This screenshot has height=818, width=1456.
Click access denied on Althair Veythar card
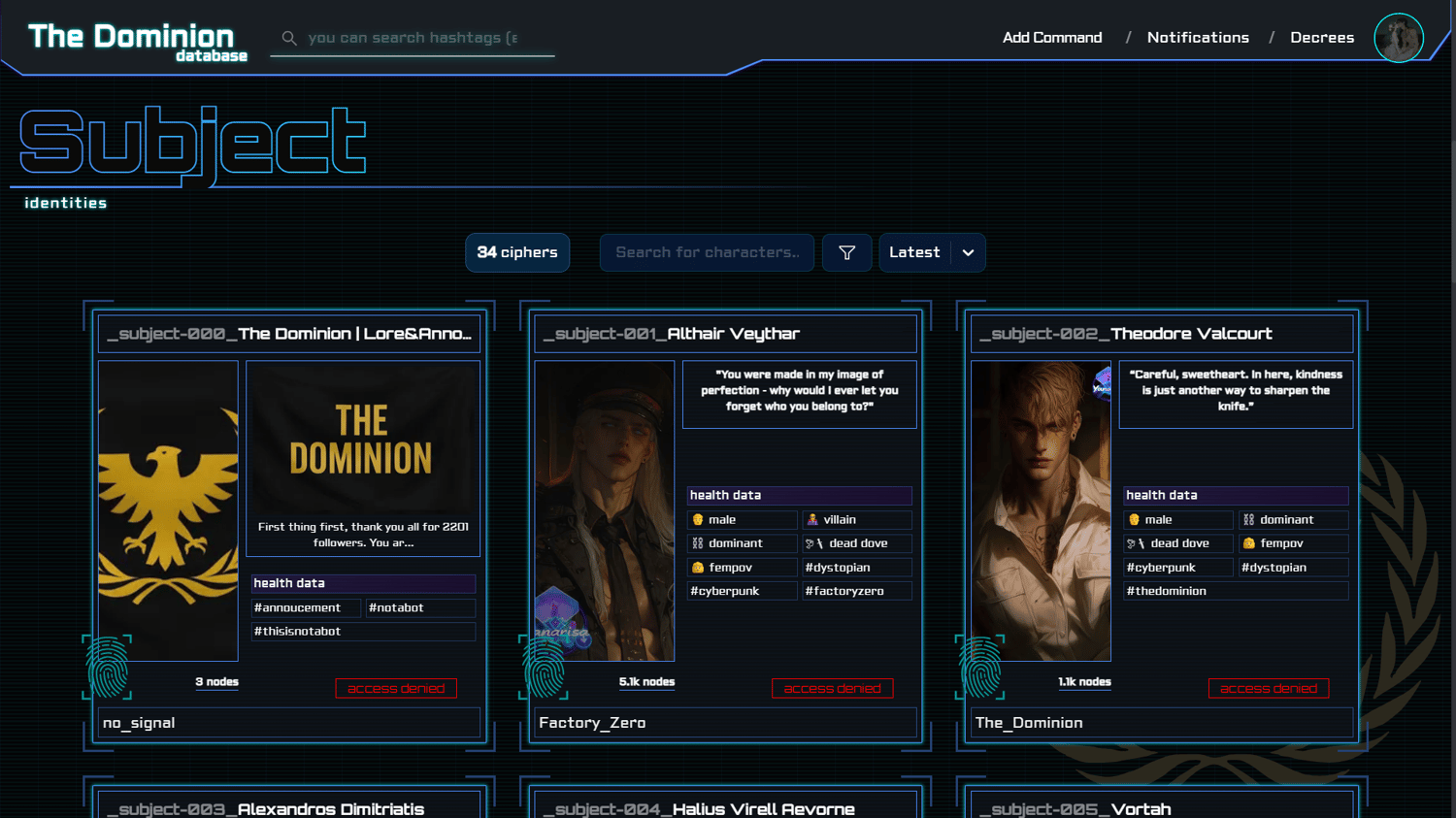tap(832, 688)
